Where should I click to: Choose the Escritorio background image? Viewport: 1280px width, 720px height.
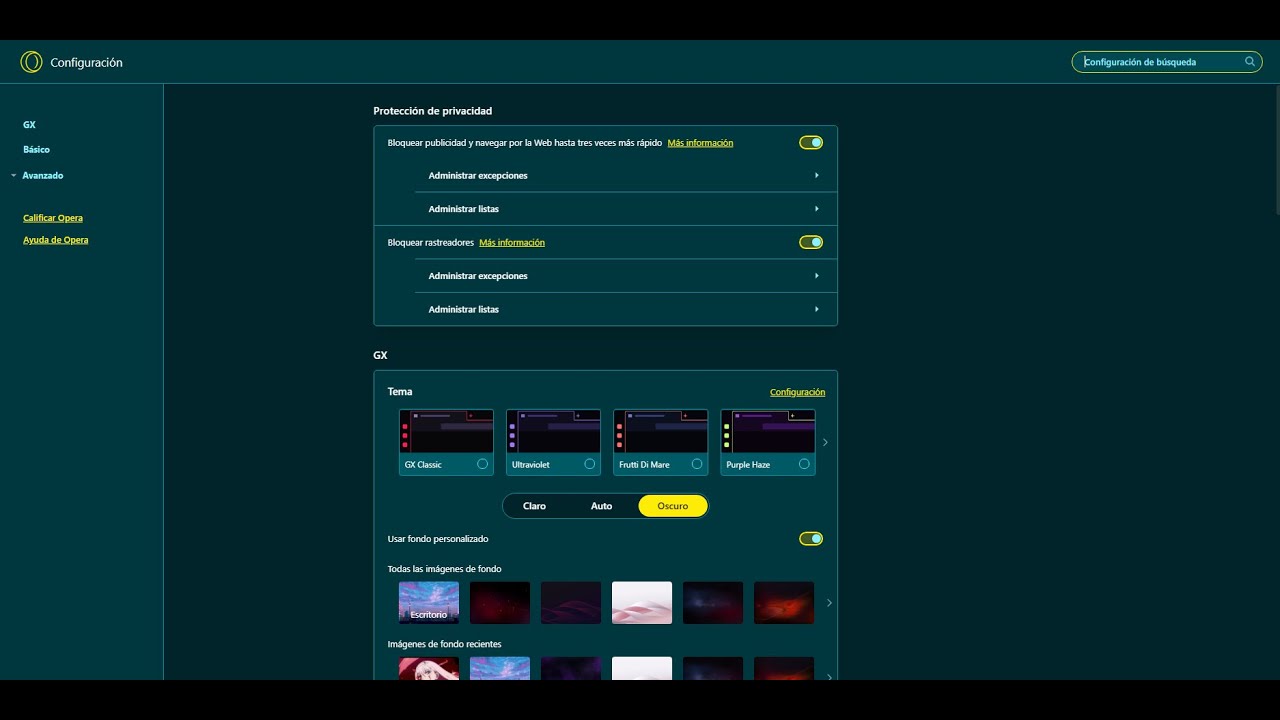pos(429,603)
